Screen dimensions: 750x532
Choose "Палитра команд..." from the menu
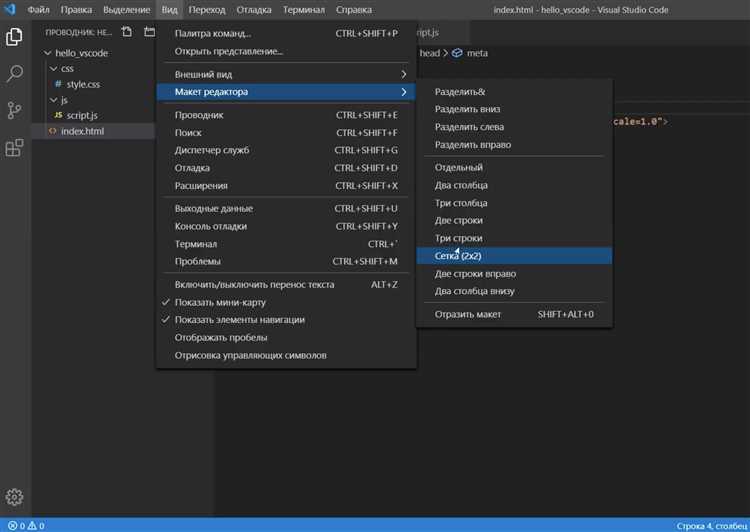point(212,33)
